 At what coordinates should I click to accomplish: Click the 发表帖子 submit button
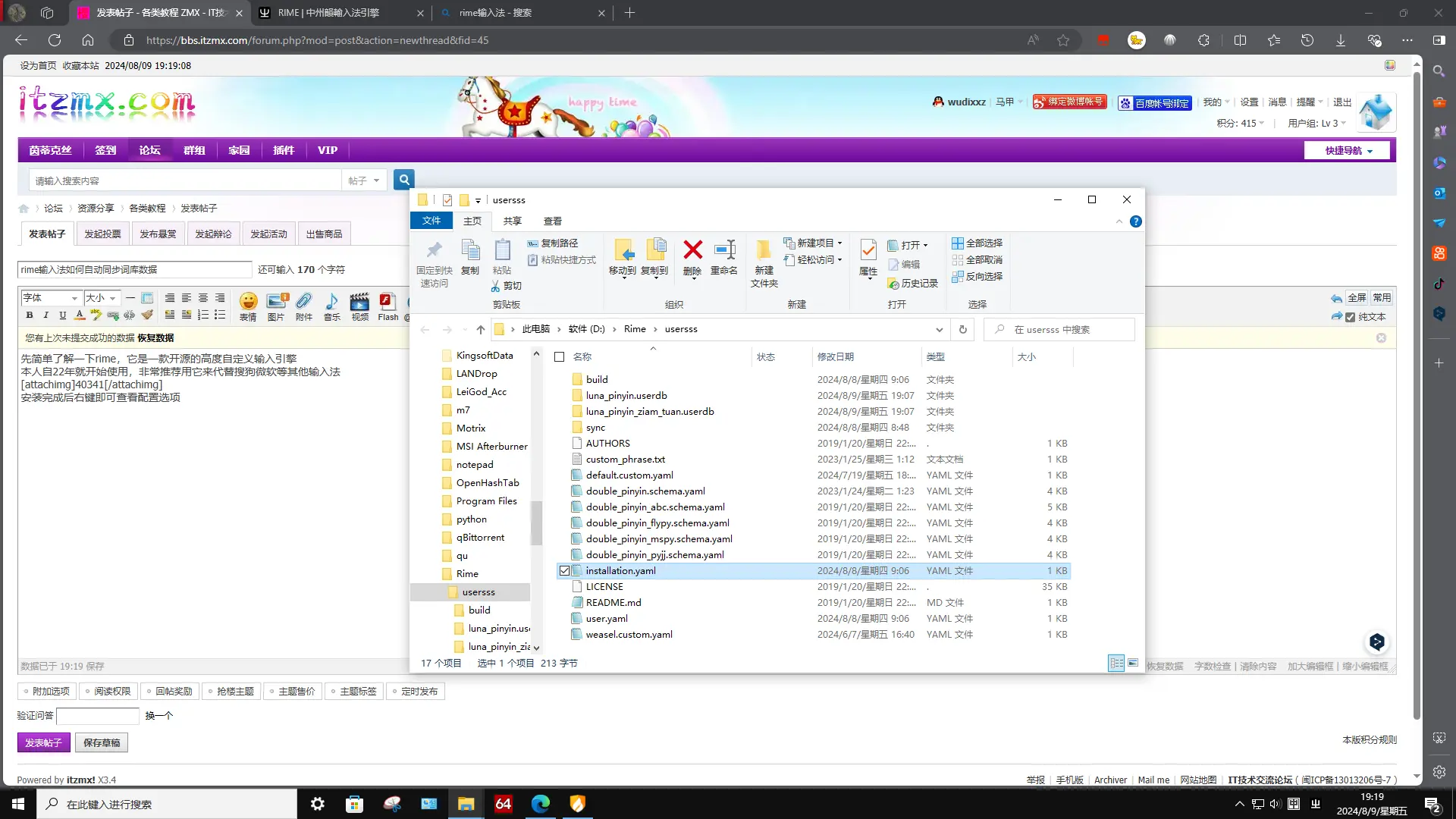click(43, 743)
